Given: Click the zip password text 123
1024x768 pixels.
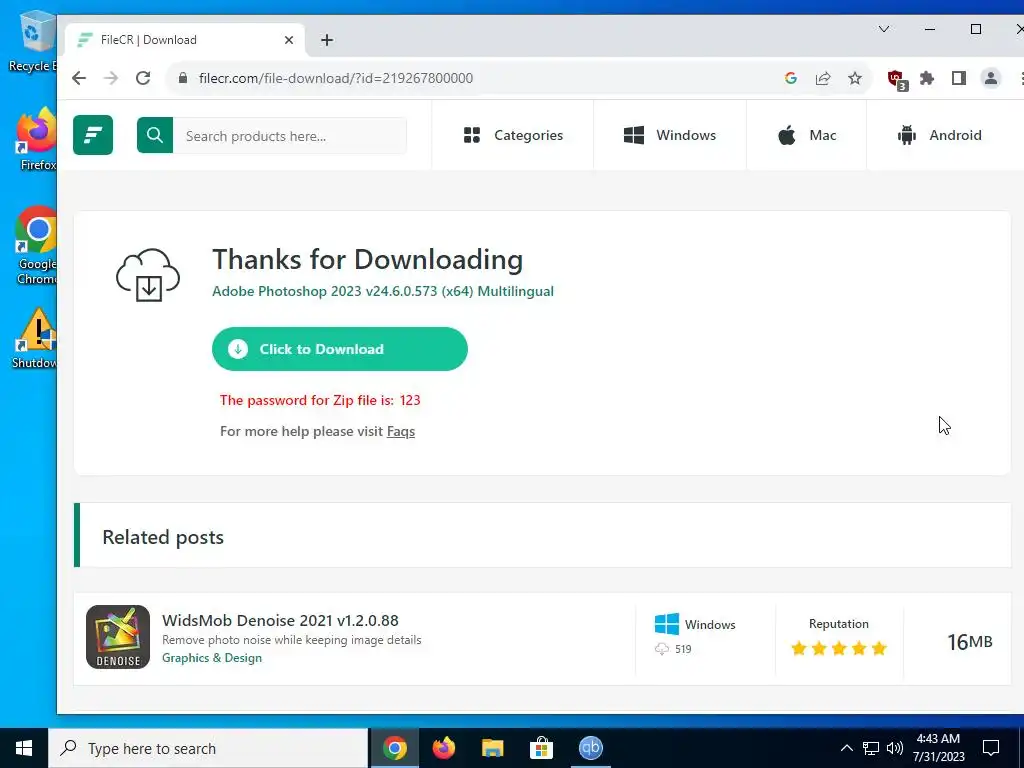Looking at the screenshot, I should [x=409, y=400].
